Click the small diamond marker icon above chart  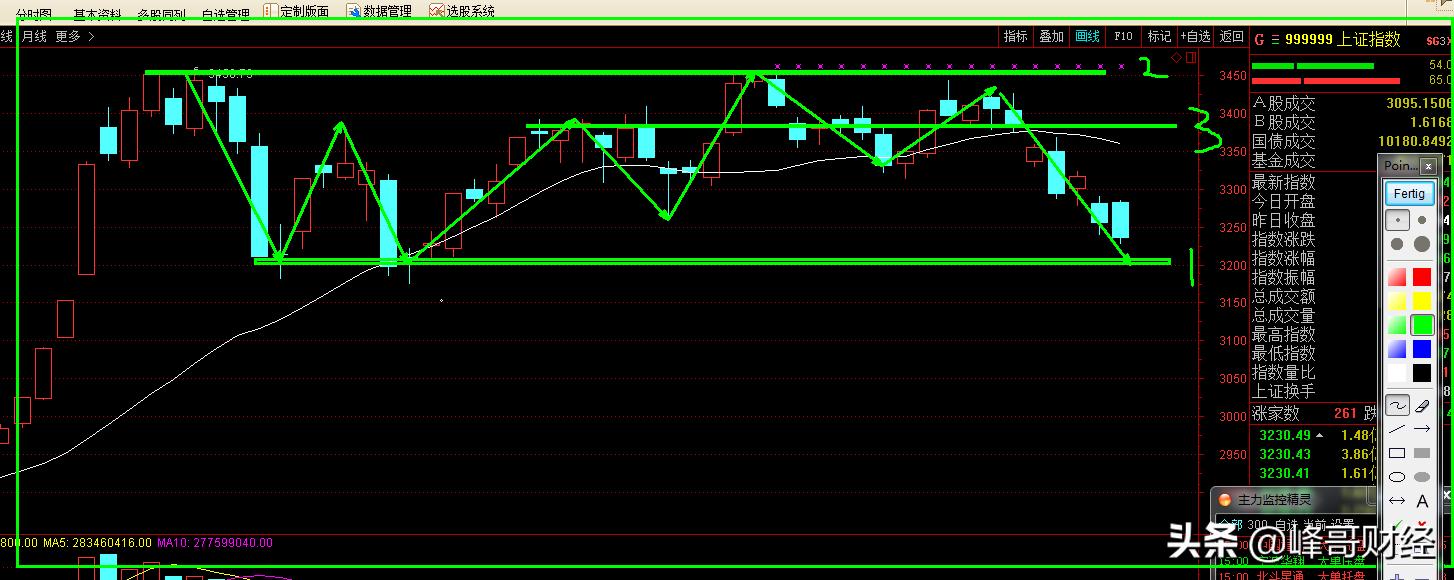(x=1176, y=58)
